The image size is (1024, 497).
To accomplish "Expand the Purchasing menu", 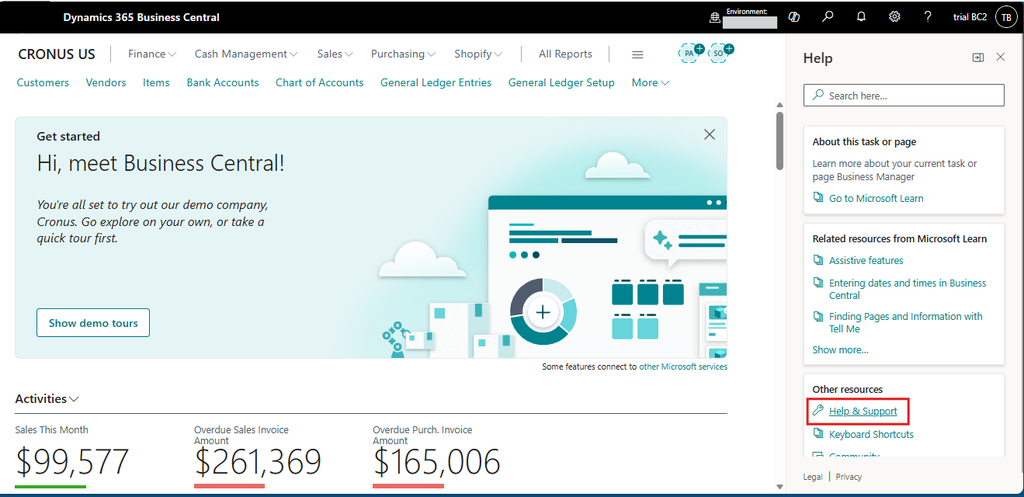I will pyautogui.click(x=403, y=54).
